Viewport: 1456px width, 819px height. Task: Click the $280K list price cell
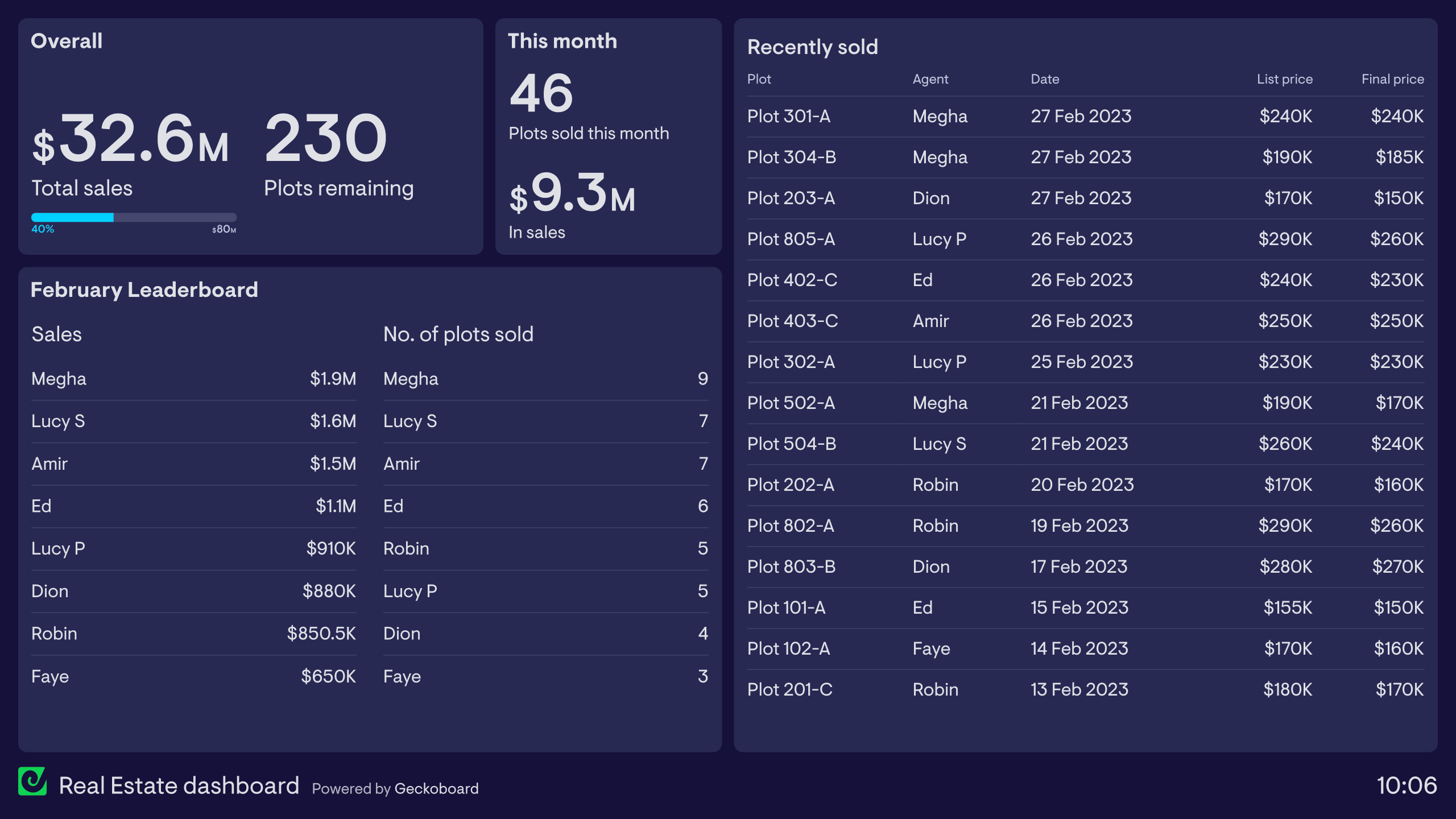click(x=1285, y=567)
